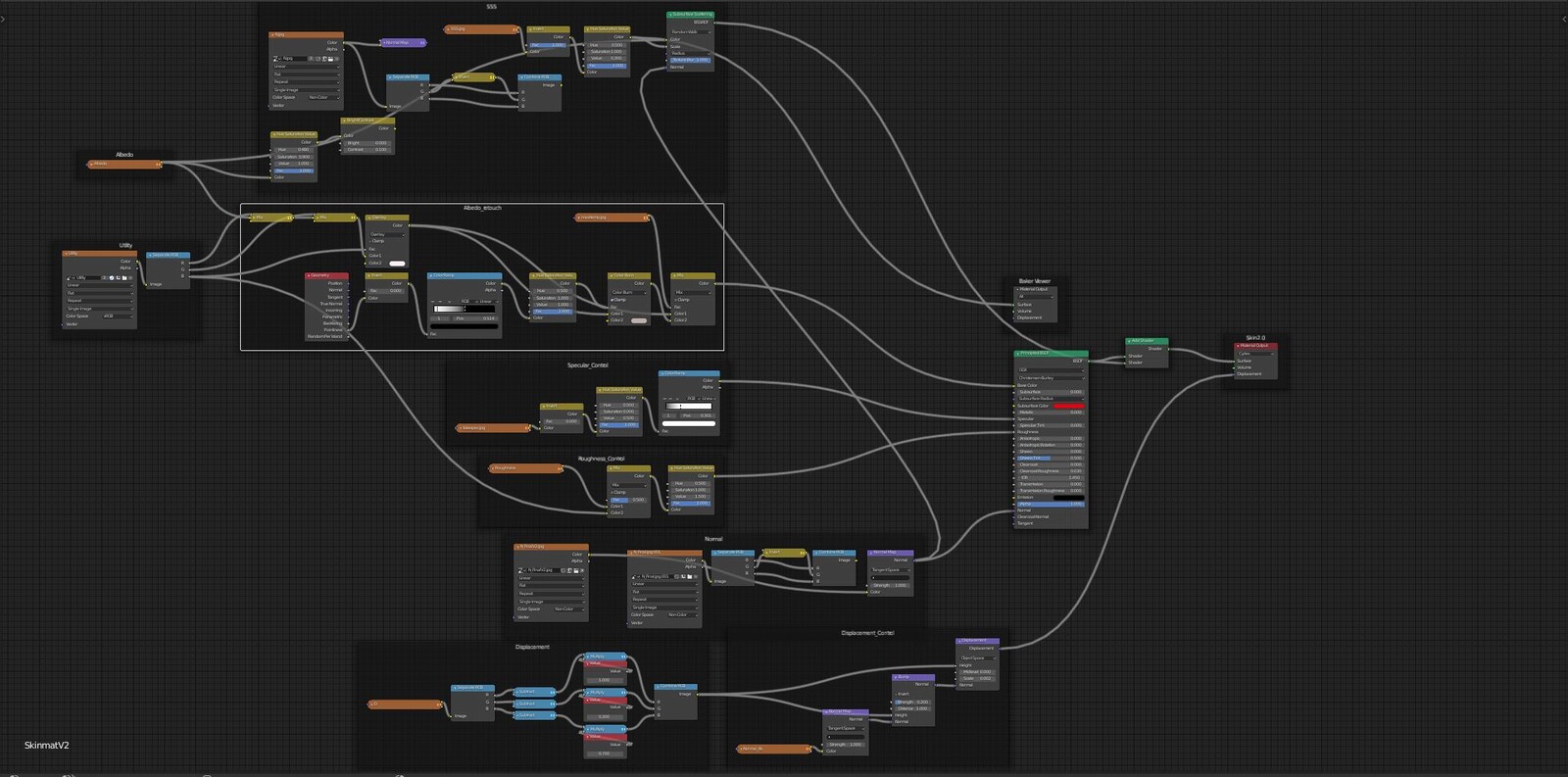The image size is (1568, 777).
Task: Open the Cycles target dropdown on Skin2.0 output
Action: 1256,354
